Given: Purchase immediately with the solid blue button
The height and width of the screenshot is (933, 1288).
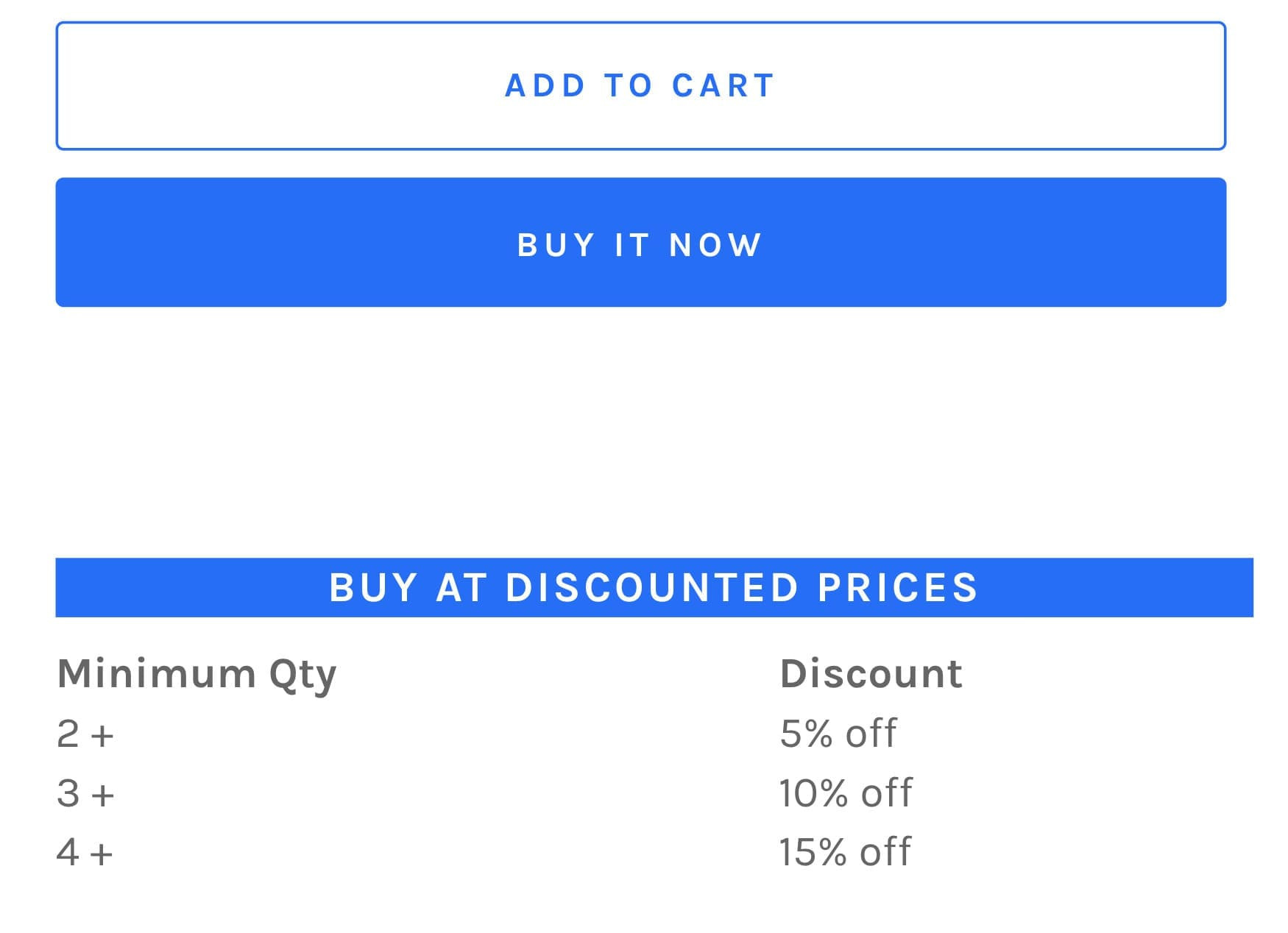Looking at the screenshot, I should pyautogui.click(x=640, y=243).
